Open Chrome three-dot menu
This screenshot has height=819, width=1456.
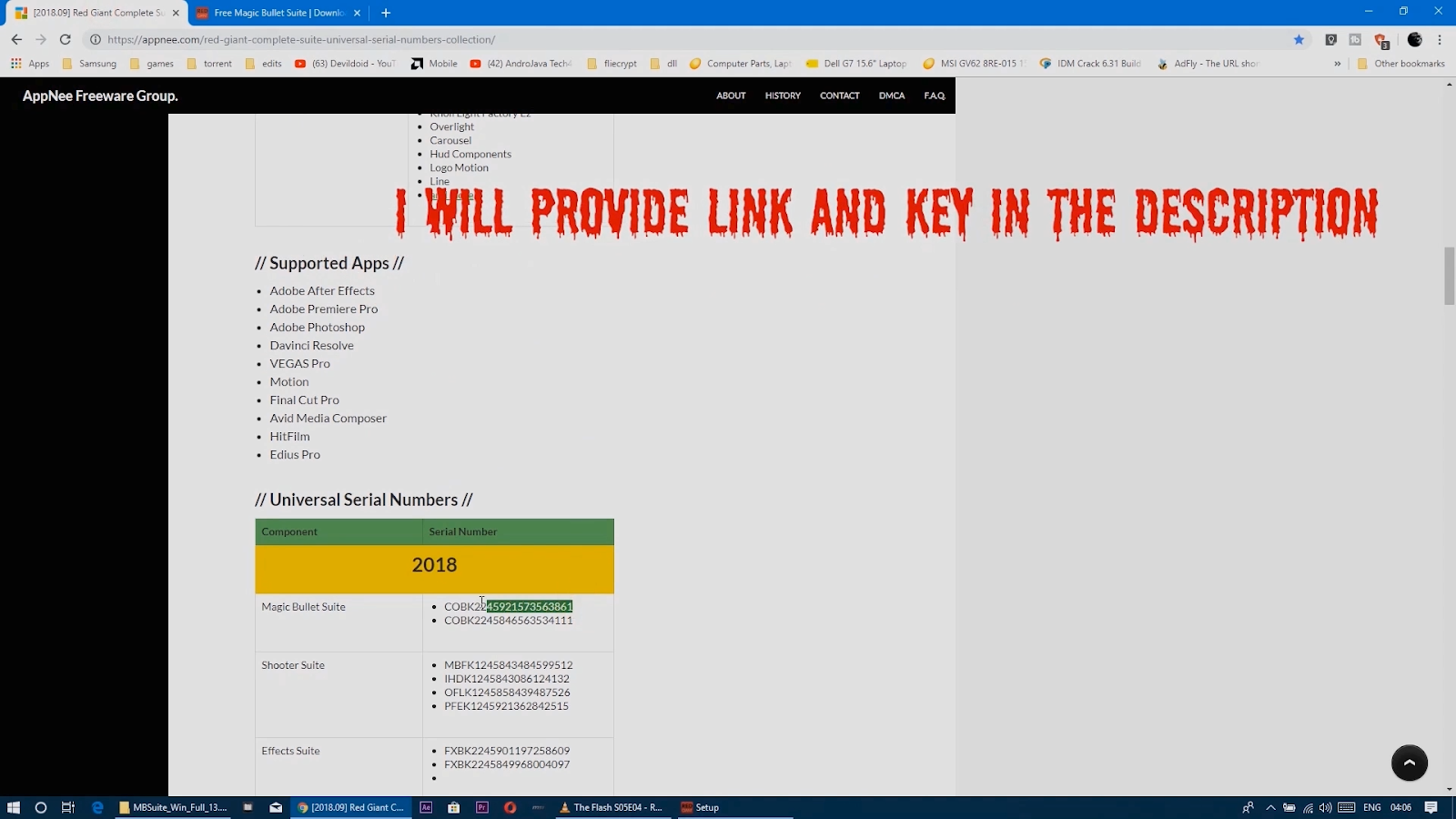1440,39
